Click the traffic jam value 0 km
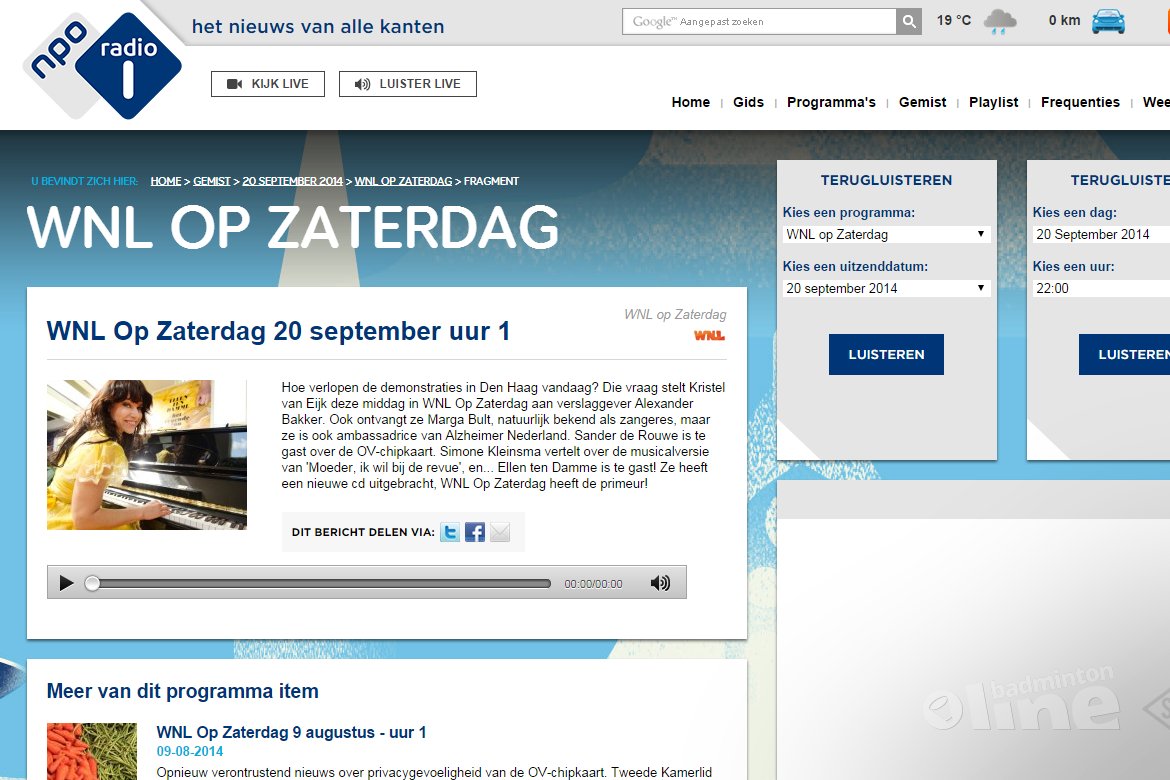The height and width of the screenshot is (780, 1170). pyautogui.click(x=1064, y=20)
